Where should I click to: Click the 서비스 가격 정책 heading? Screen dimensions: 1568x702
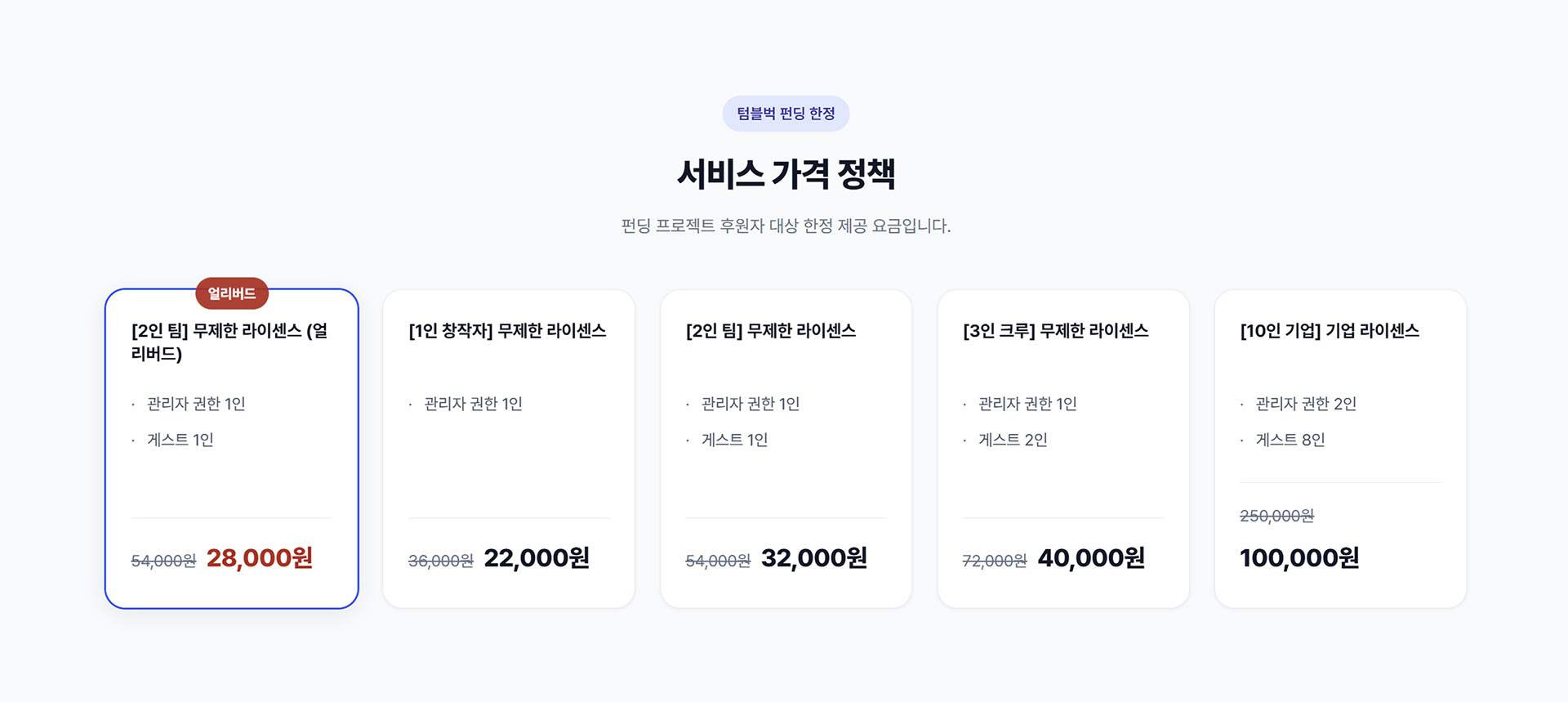pos(786,174)
